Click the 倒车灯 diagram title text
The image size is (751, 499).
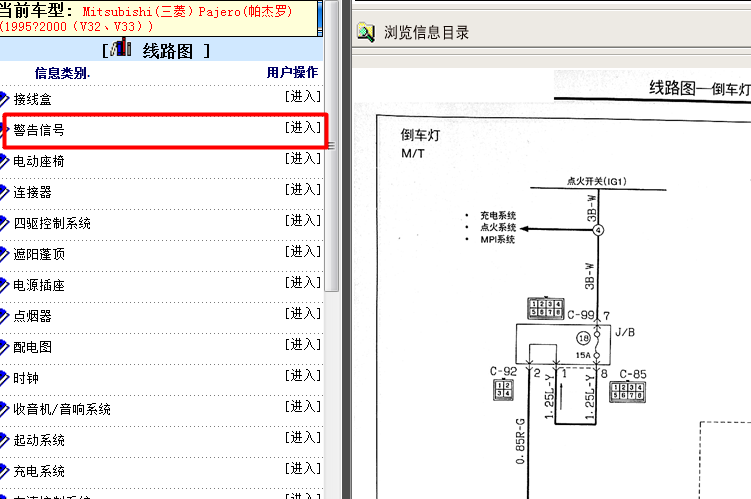click(420, 135)
